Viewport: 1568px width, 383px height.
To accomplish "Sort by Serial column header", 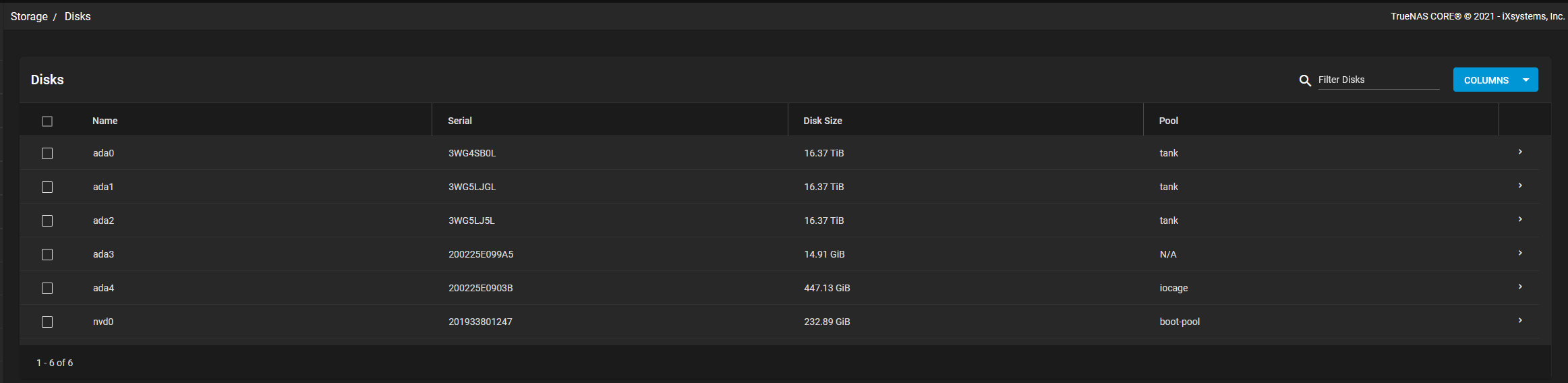I will 460,121.
